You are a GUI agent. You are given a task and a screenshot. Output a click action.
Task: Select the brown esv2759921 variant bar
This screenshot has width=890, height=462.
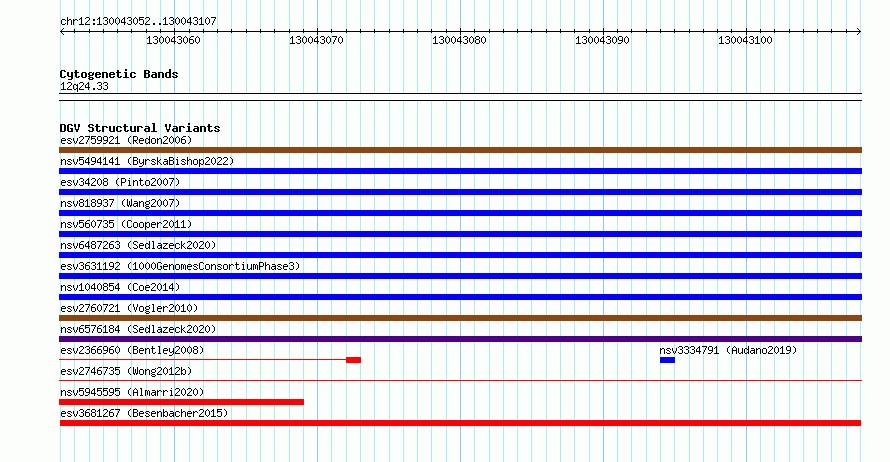pyautogui.click(x=460, y=150)
